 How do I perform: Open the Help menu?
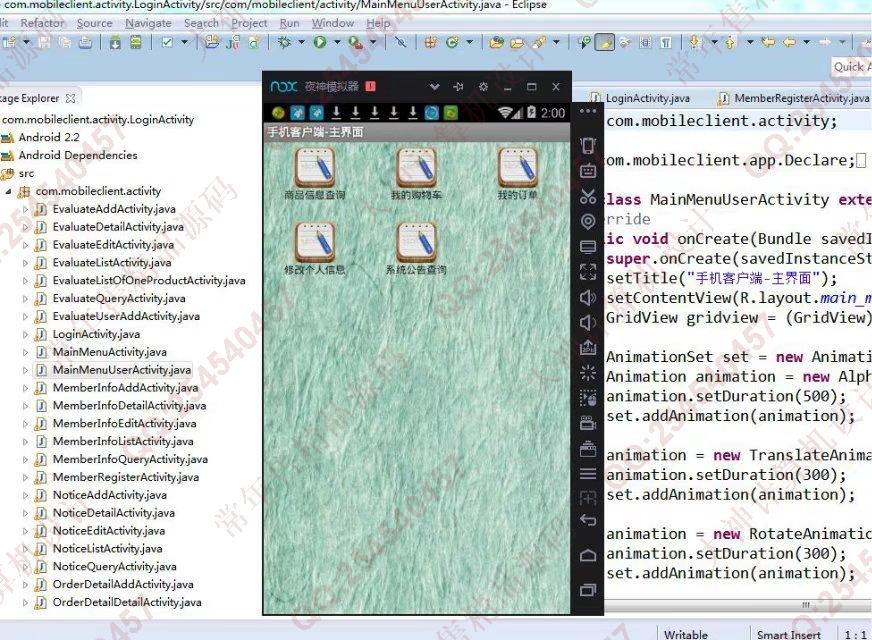coord(378,23)
